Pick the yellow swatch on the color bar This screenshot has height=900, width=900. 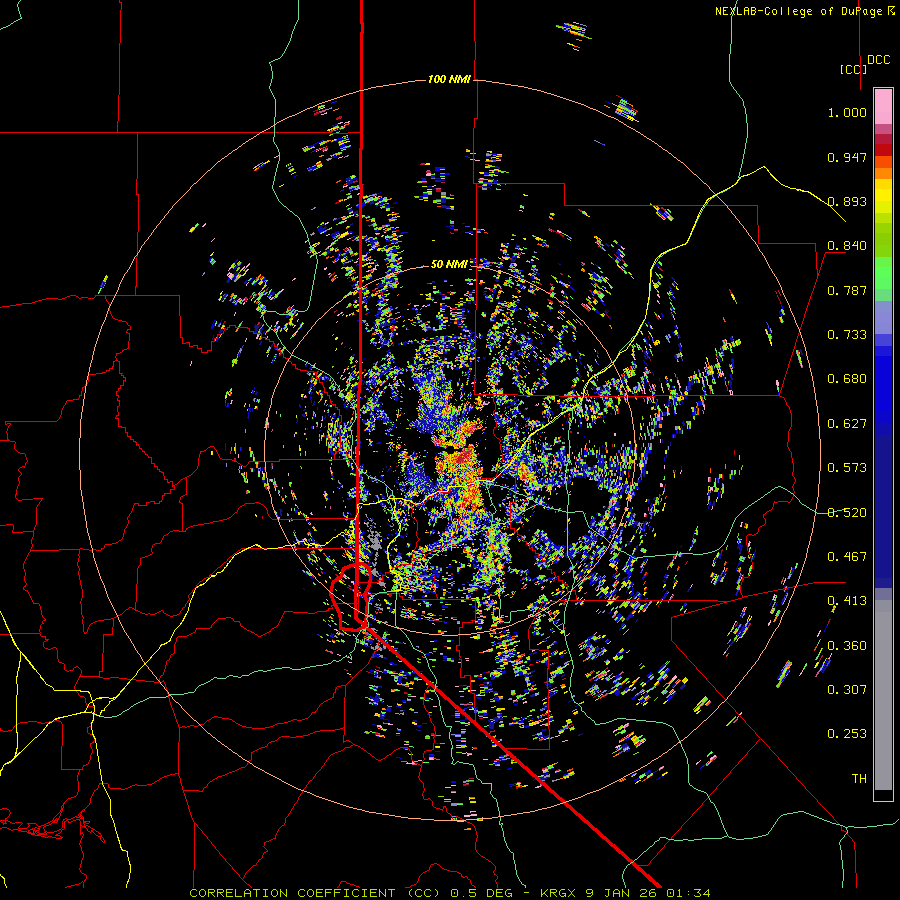pyautogui.click(x=883, y=196)
